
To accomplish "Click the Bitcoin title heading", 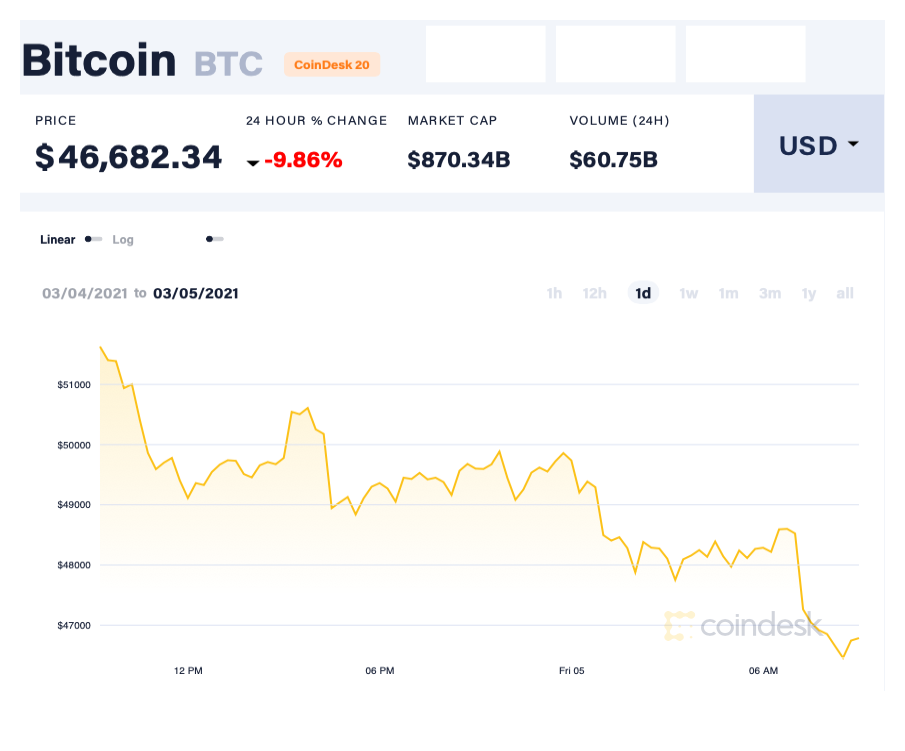I will 99,61.
